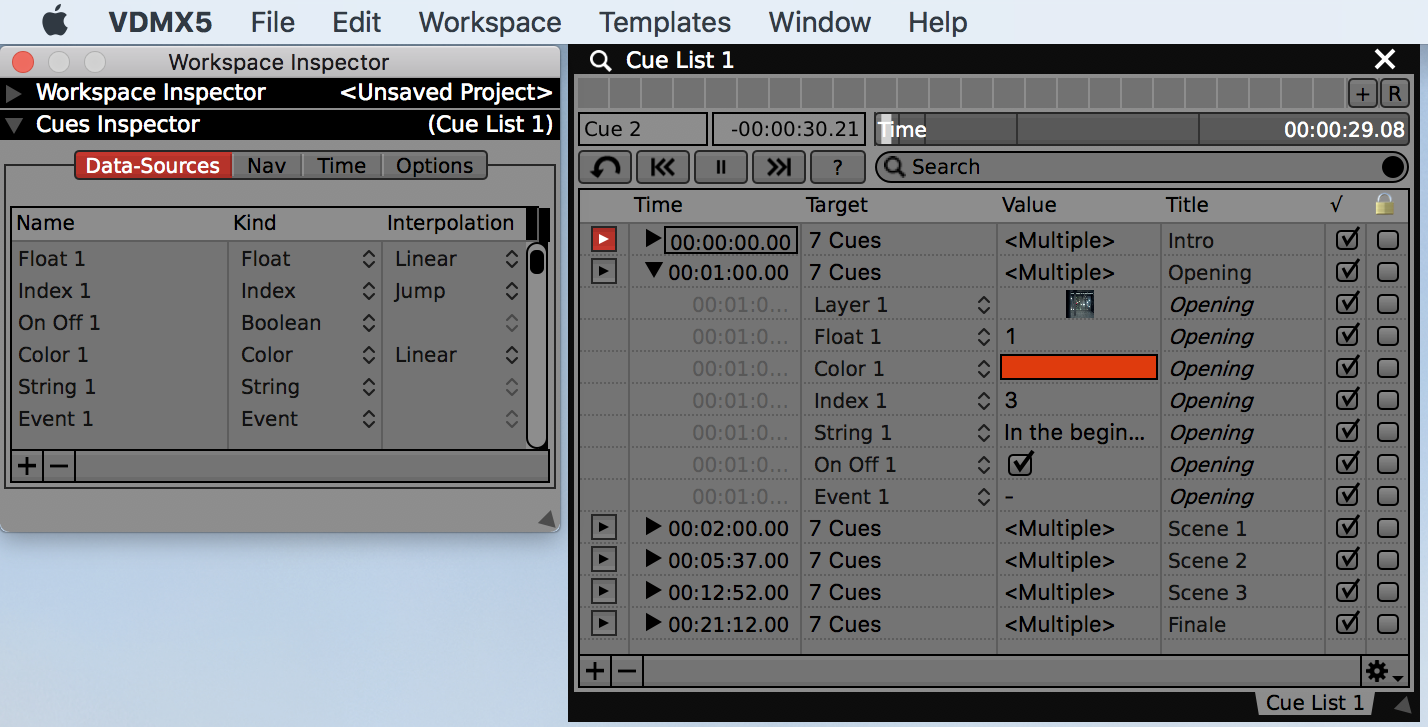This screenshot has height=727, width=1428.
Task: Disable the Intro cue enabled checkbox
Action: 1347,239
